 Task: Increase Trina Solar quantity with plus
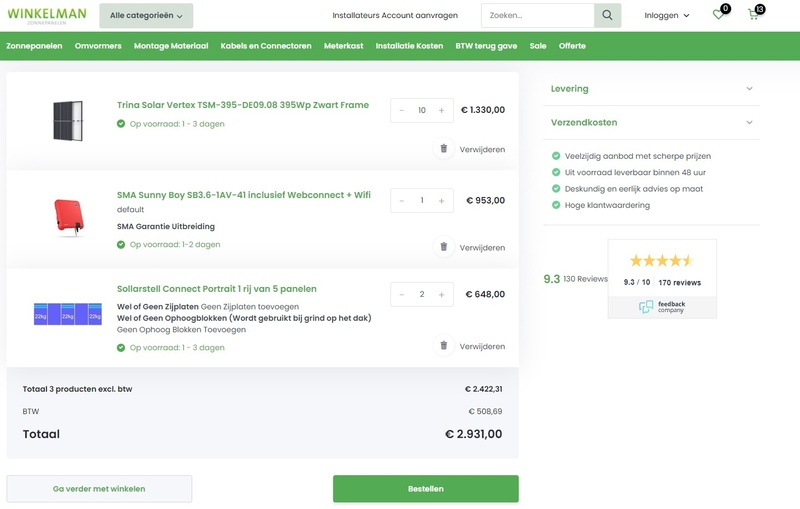click(x=442, y=111)
